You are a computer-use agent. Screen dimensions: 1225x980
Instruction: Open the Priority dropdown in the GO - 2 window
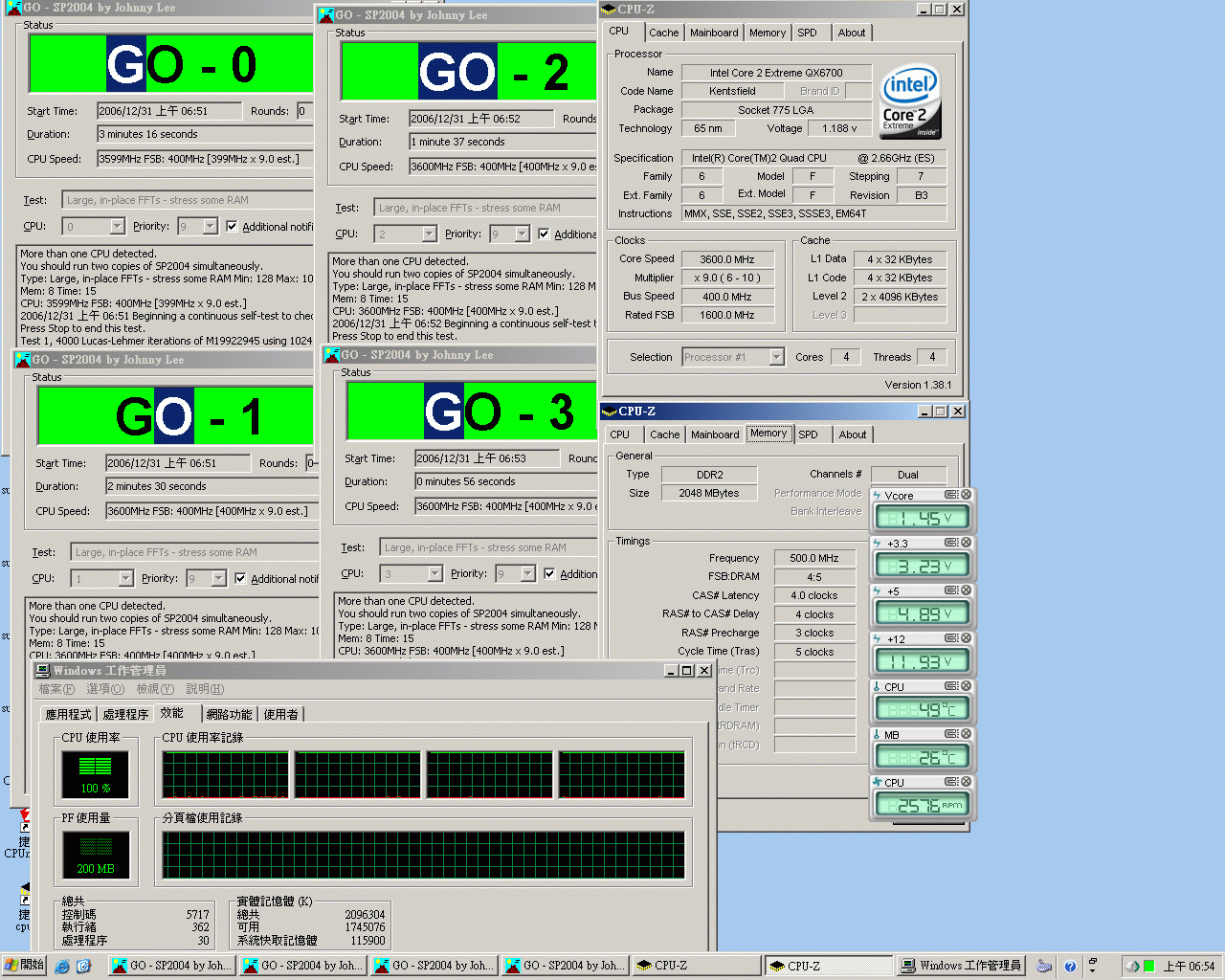click(522, 234)
